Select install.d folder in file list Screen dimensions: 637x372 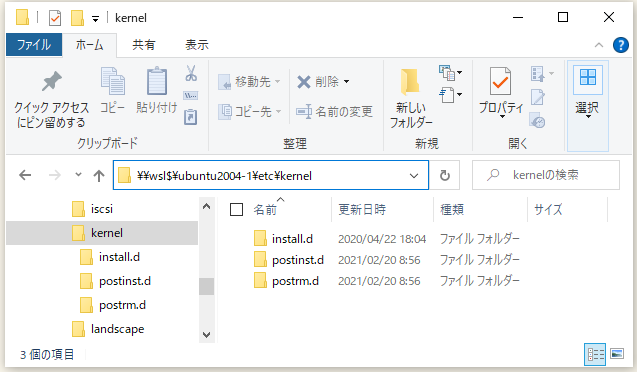coord(292,239)
